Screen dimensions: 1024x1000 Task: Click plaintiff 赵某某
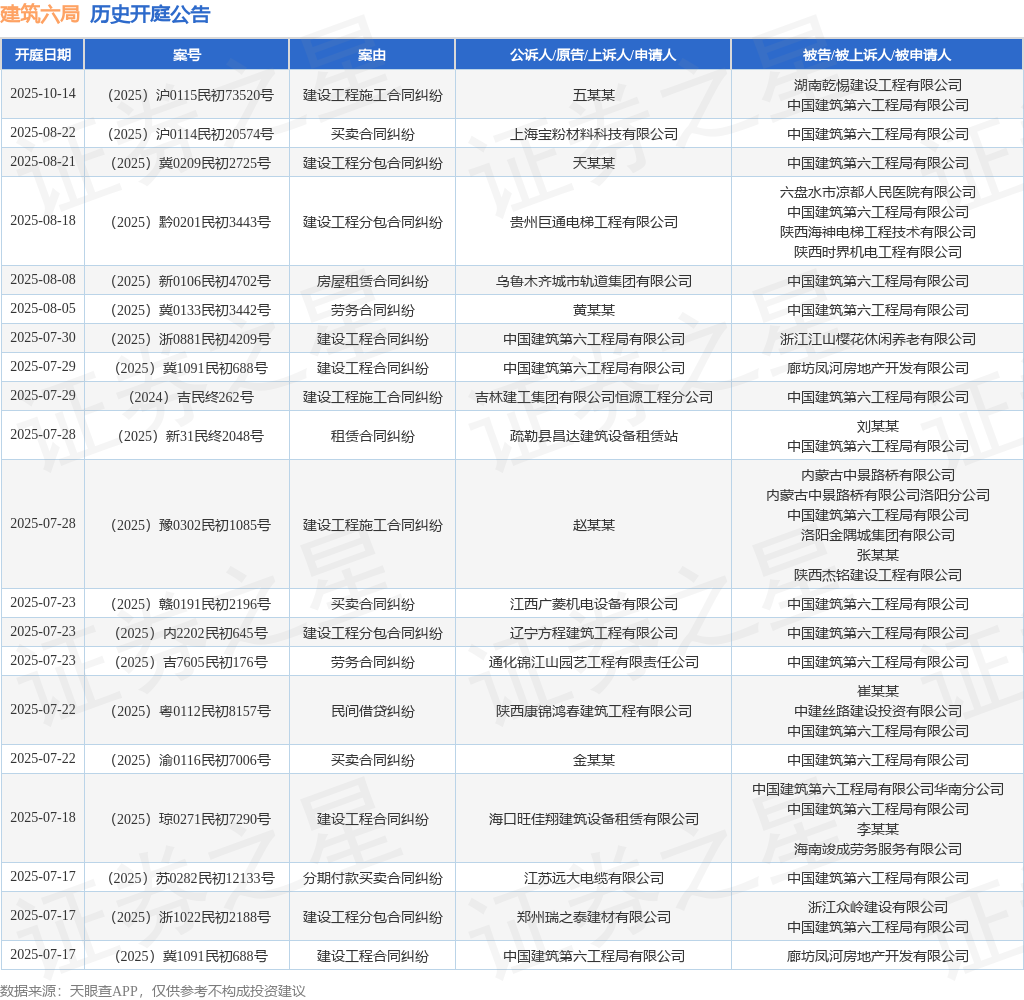pyautogui.click(x=594, y=525)
